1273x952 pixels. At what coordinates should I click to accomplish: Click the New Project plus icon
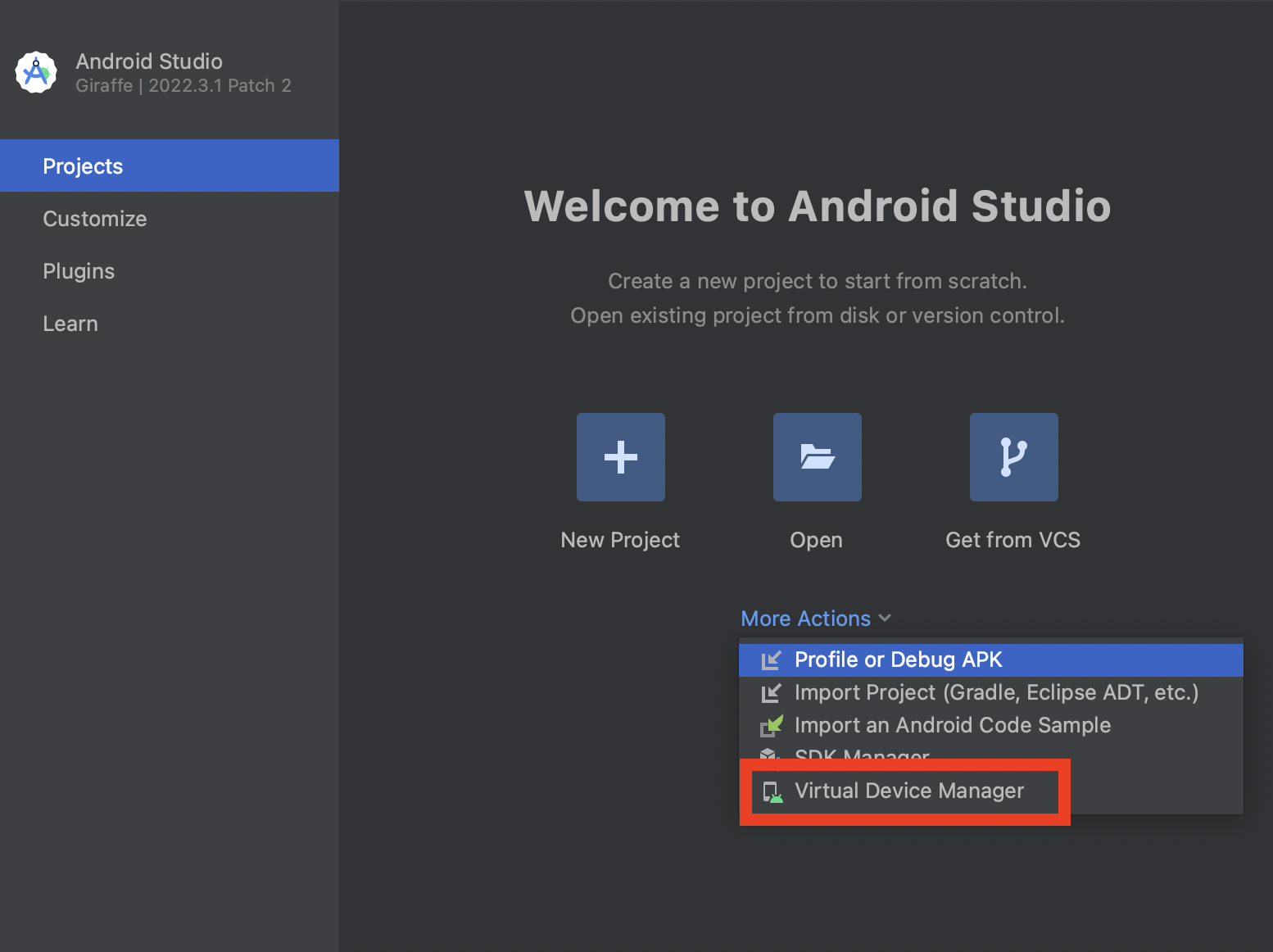(x=621, y=457)
